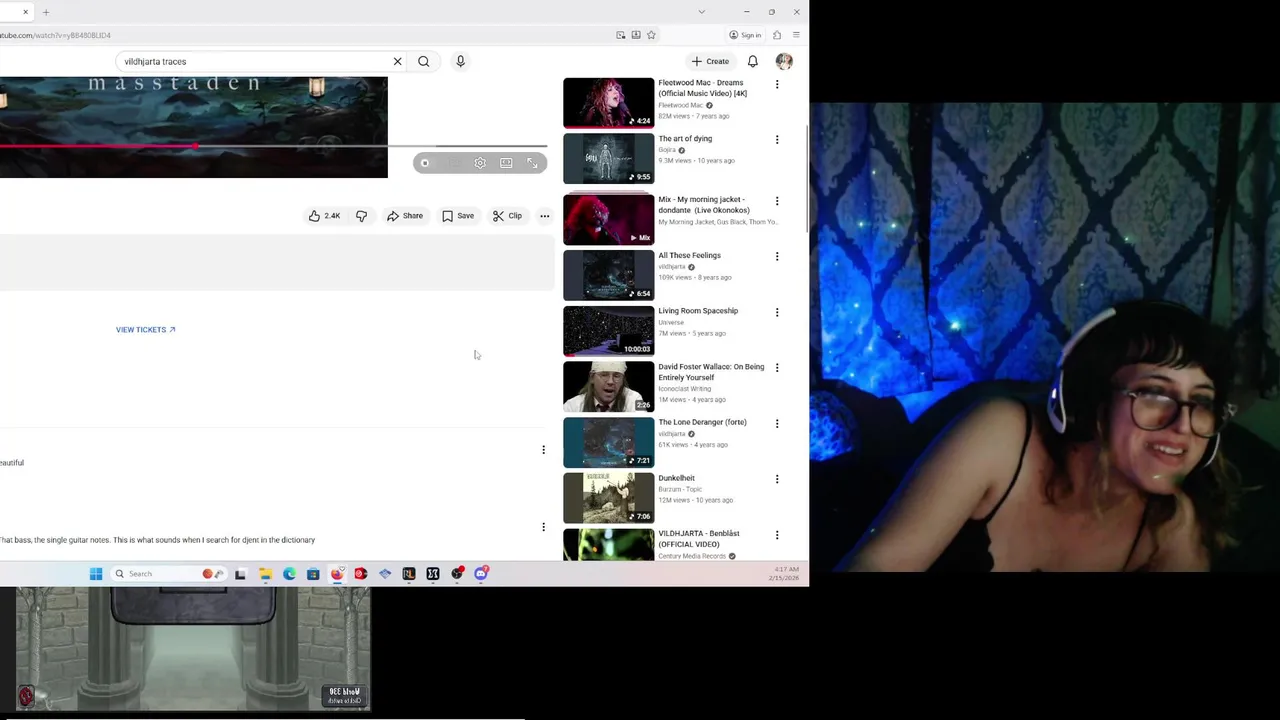Open the YouTube account avatar menu

(784, 61)
